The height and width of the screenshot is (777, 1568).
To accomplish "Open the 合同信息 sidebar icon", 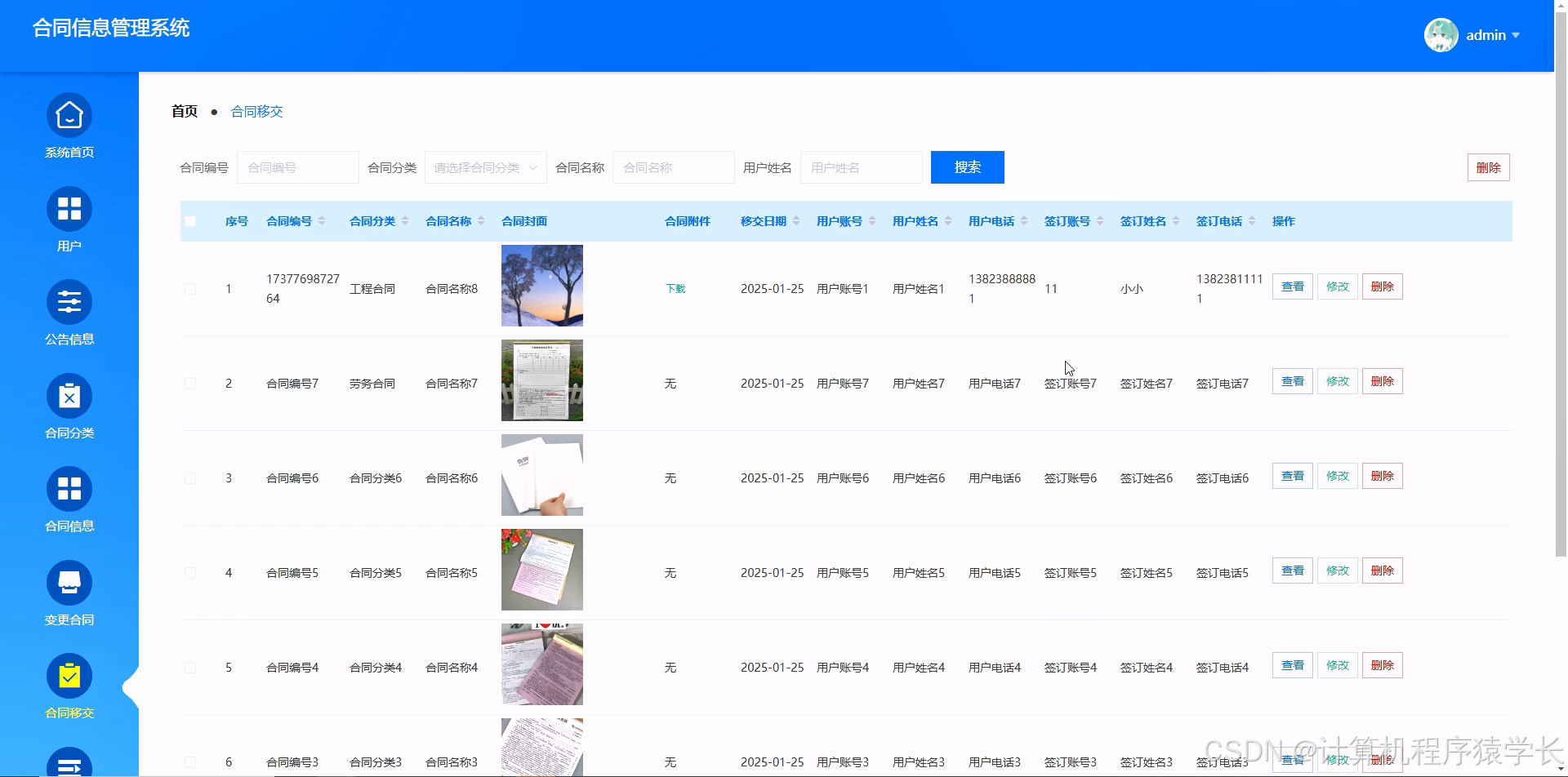I will coord(69,489).
